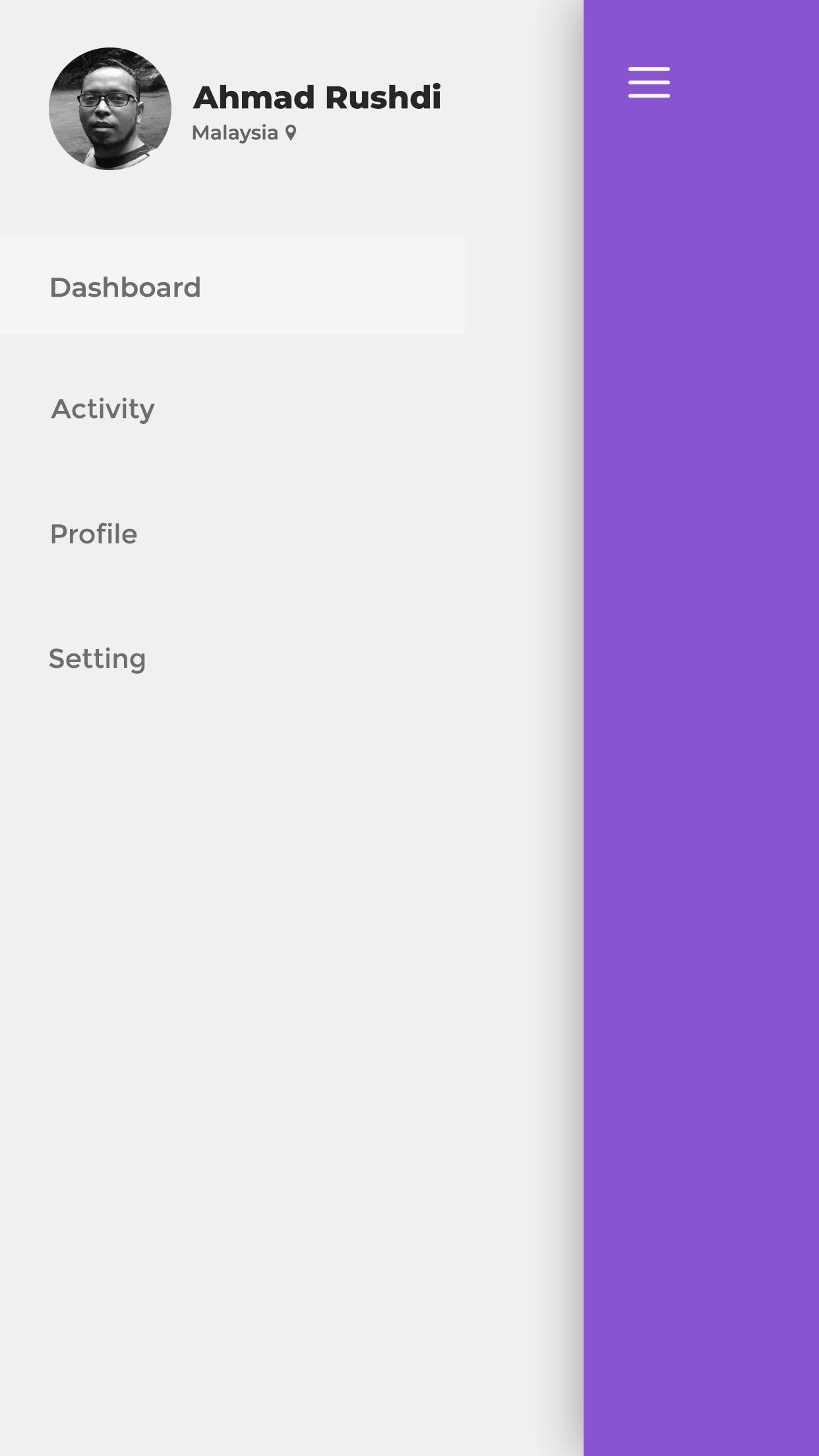The image size is (819, 1456).
Task: Click the word Activity in the drawer
Action: [103, 409]
